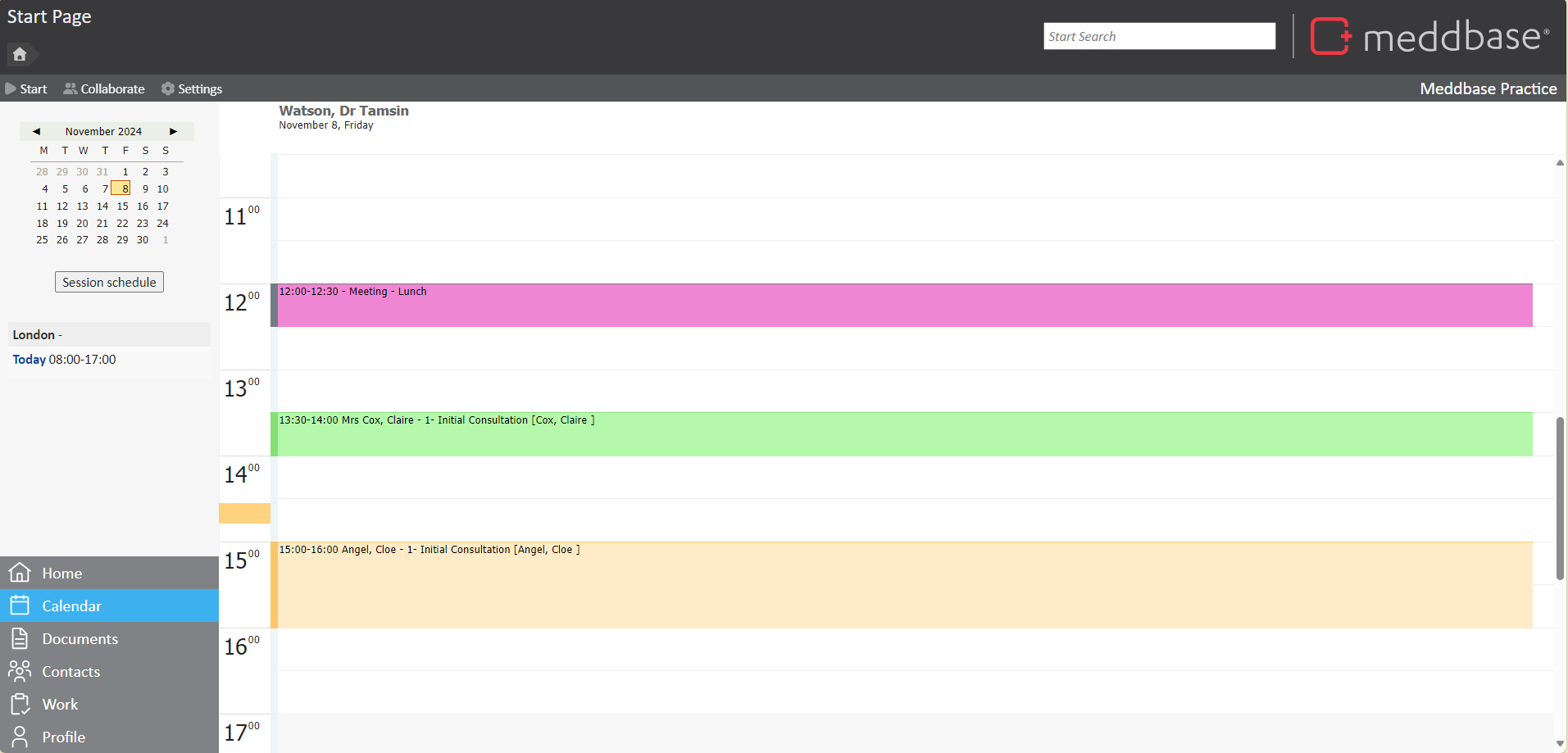Open the Collaborate menu
This screenshot has width=1568, height=753.
coord(104,88)
